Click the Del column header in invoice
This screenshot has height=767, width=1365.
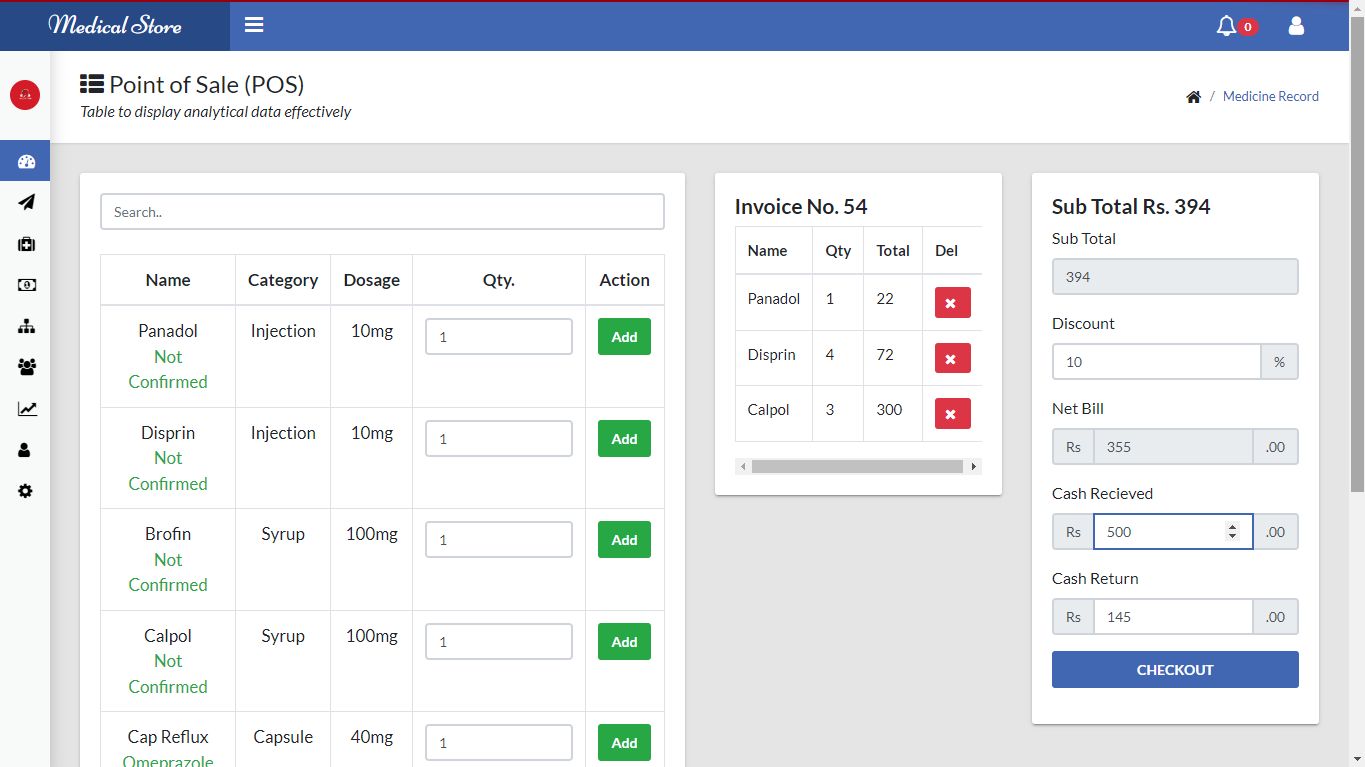[946, 251]
